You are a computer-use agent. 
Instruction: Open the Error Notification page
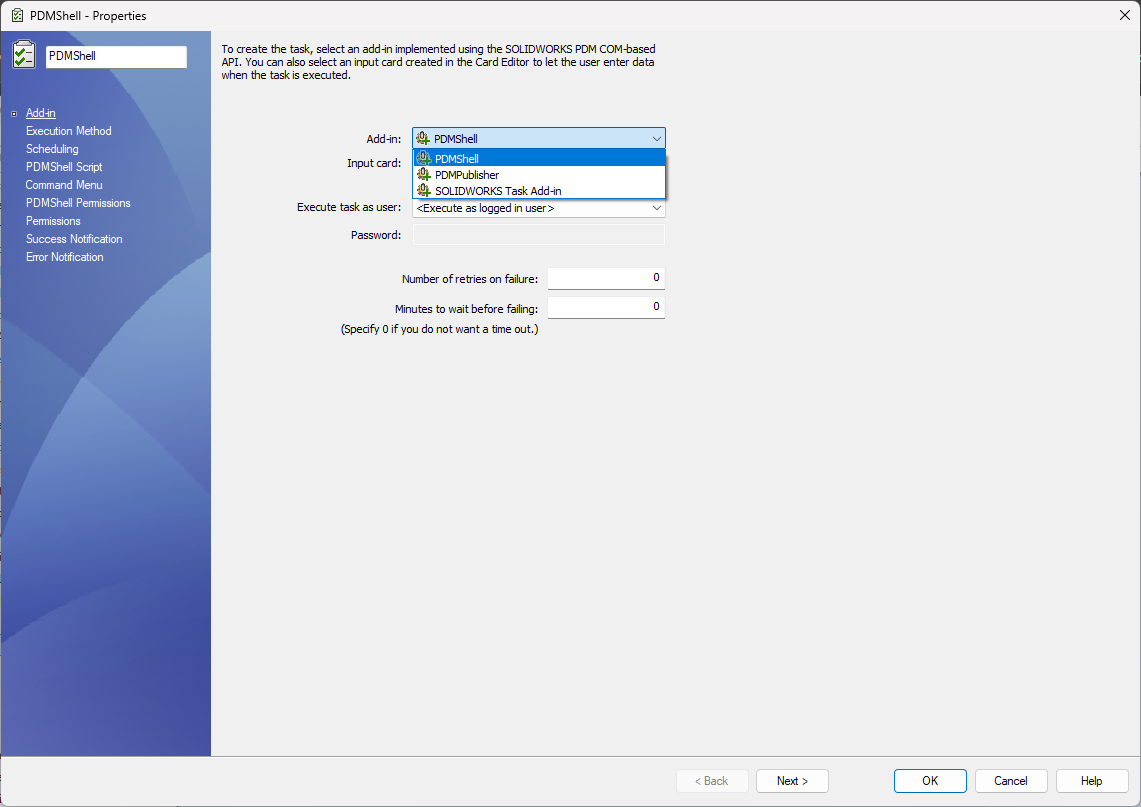click(x=65, y=257)
